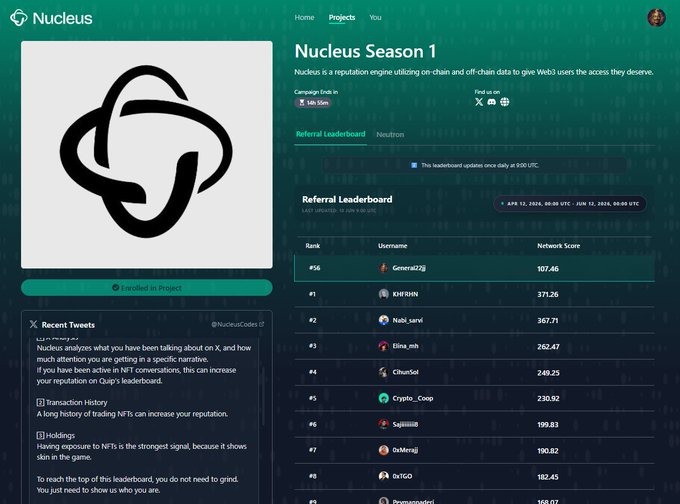680x504 pixels.
Task: Click the Holdings tweet line
Action: [x=56, y=435]
